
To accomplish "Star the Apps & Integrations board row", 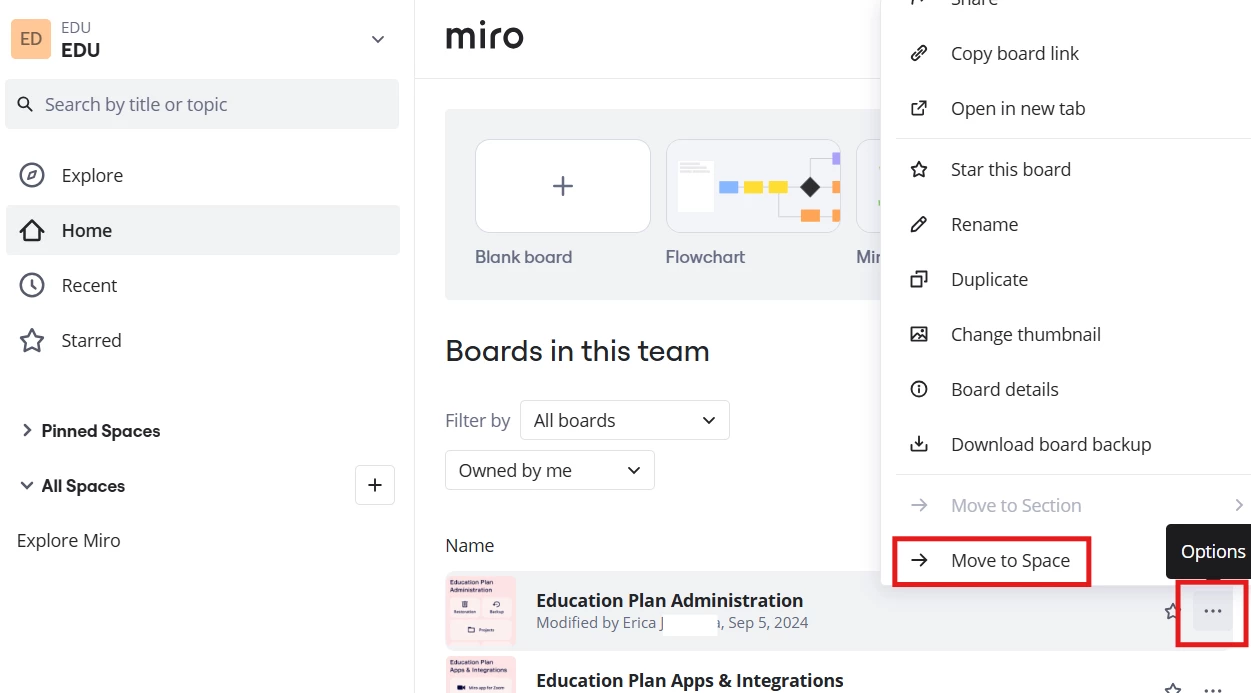I will pos(1173,688).
